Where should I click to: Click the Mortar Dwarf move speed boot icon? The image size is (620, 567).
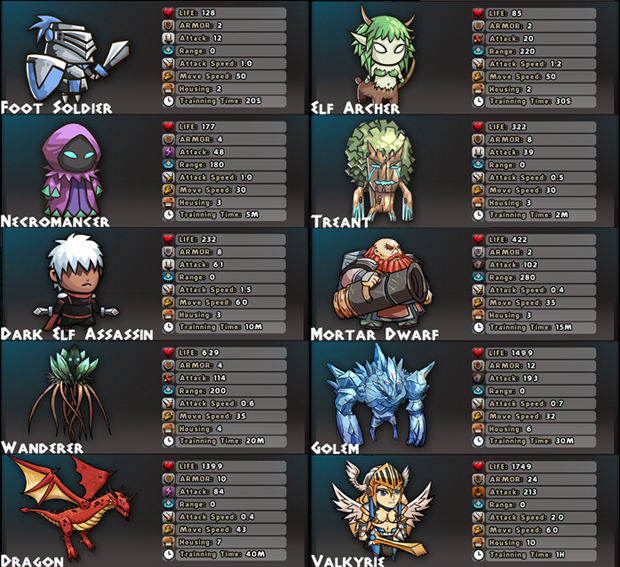point(478,302)
